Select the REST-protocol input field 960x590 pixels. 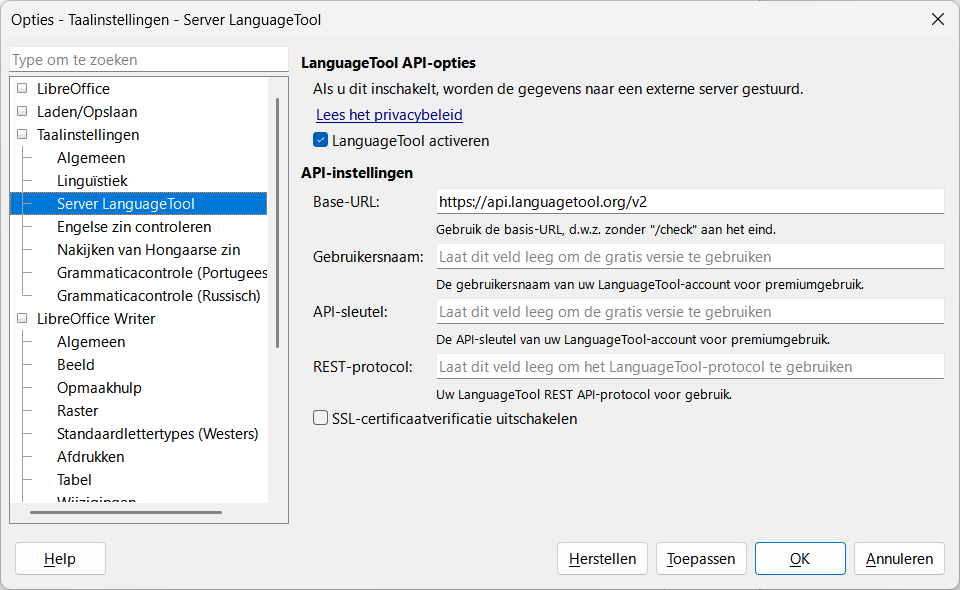[690, 367]
